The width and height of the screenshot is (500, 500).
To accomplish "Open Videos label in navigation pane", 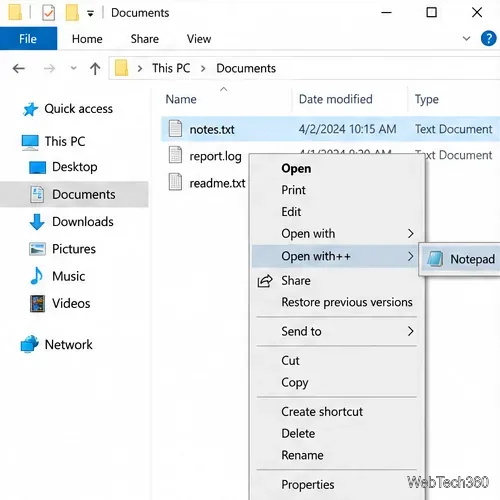I will point(71,304).
